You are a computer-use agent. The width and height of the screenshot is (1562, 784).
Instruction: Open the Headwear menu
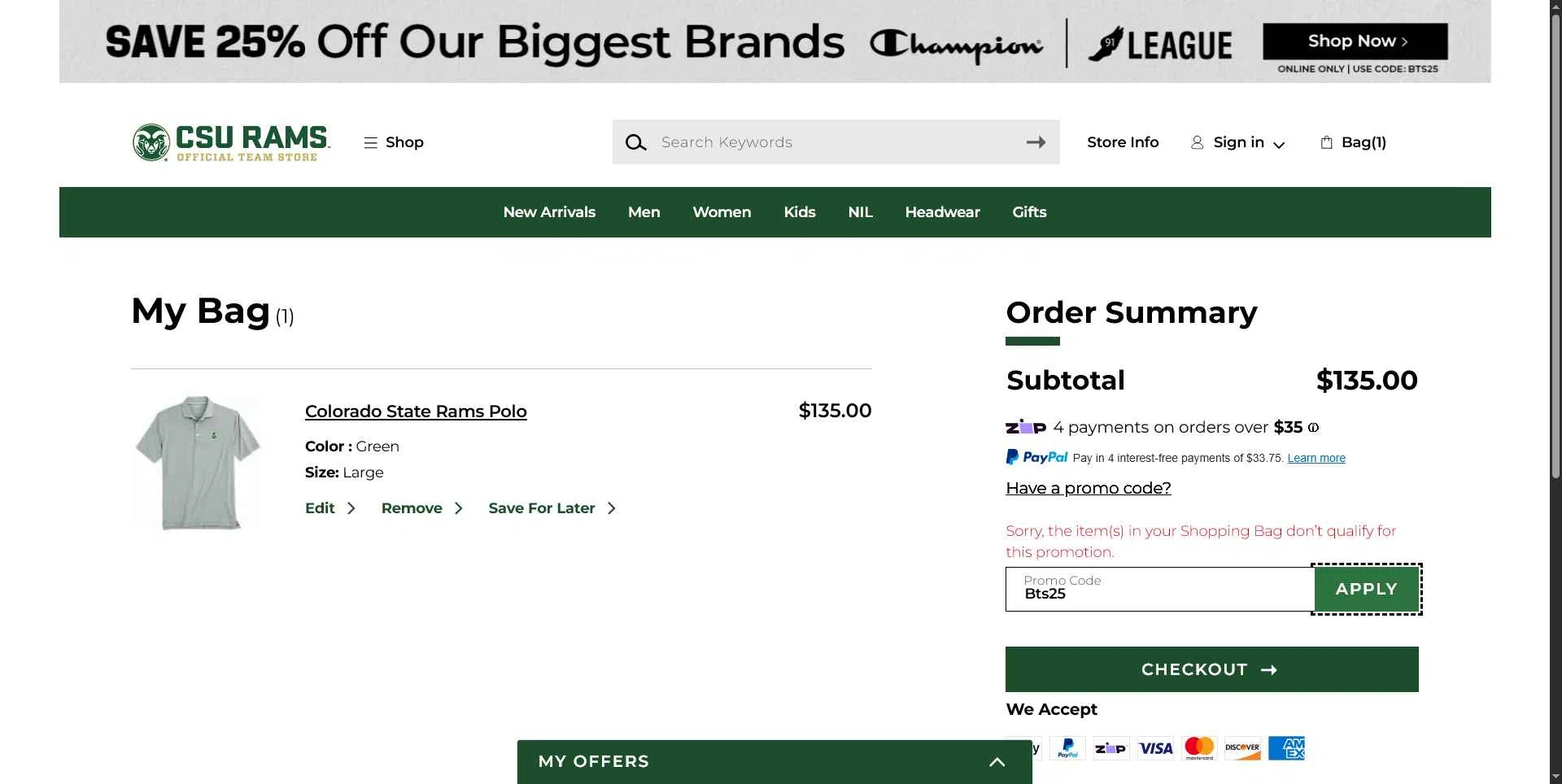point(942,212)
